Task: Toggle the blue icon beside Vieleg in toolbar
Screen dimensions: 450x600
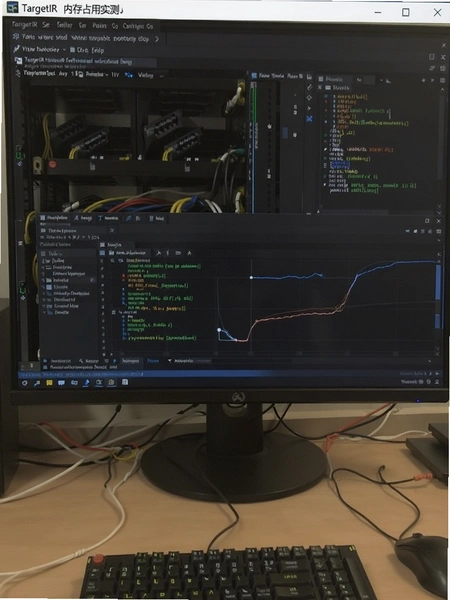Action: click(x=129, y=75)
